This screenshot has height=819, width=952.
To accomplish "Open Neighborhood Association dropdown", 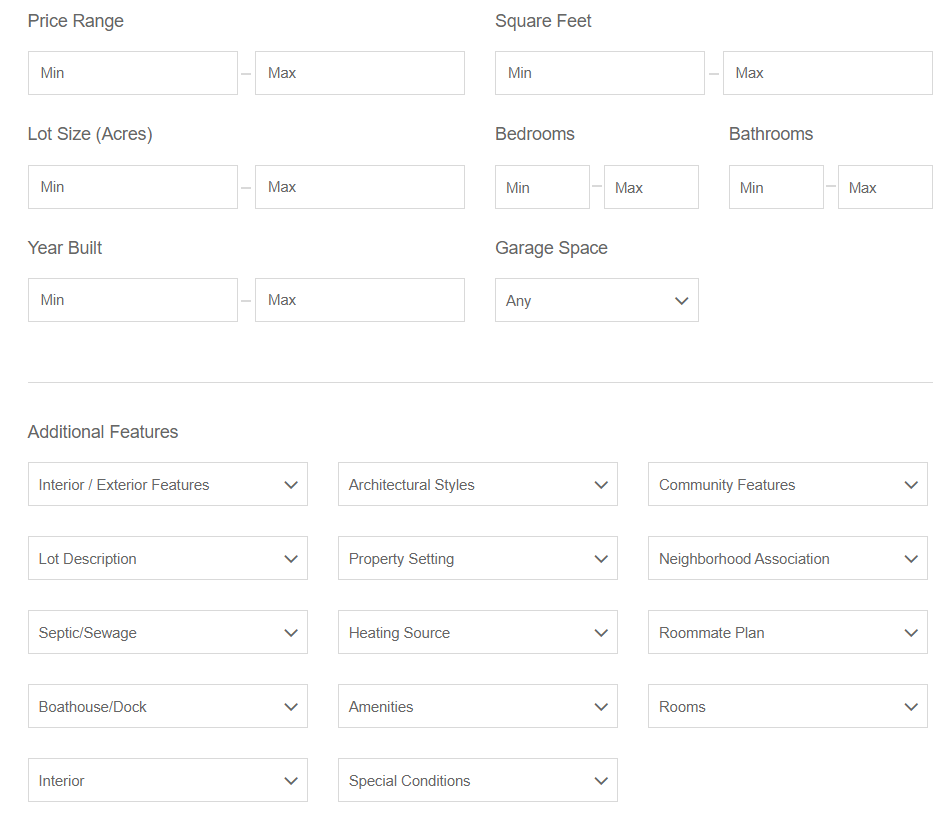I will coord(787,558).
